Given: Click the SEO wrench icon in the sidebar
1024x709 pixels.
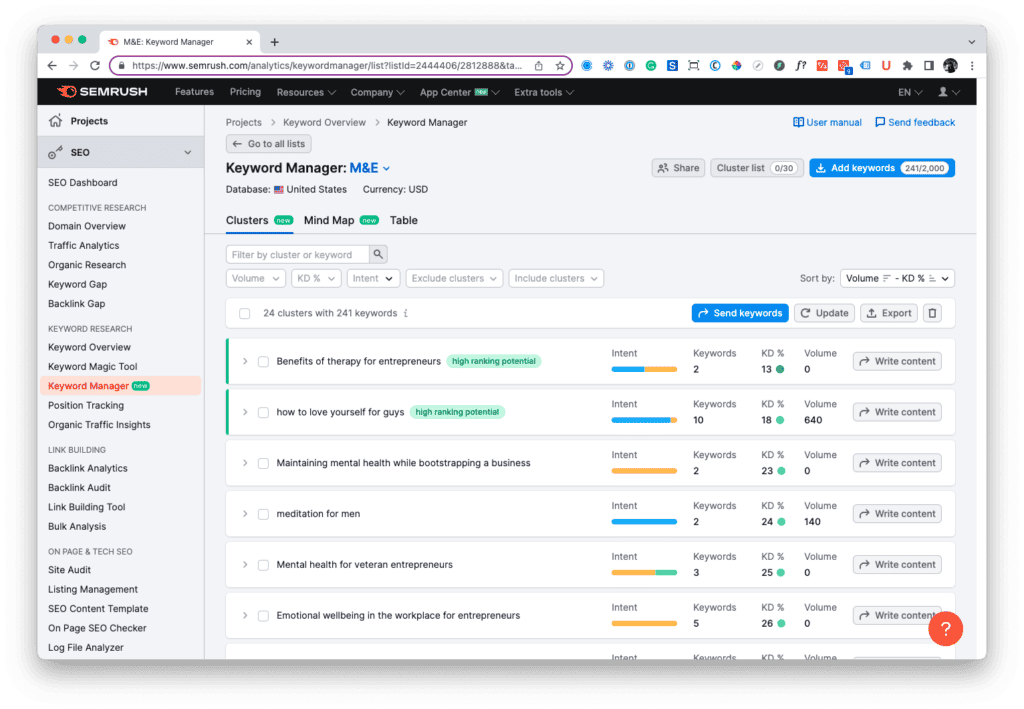Looking at the screenshot, I should 57,152.
